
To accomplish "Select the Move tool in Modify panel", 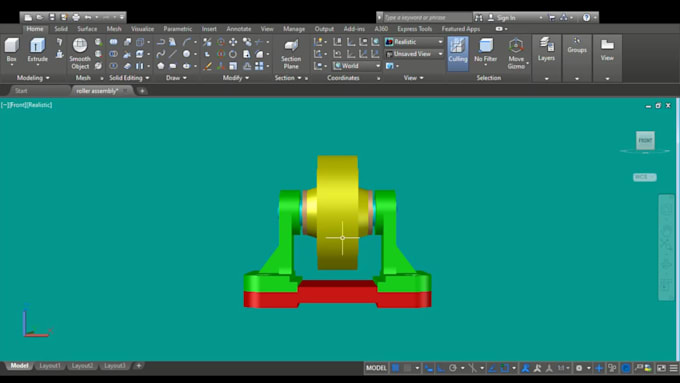I will click(x=233, y=42).
